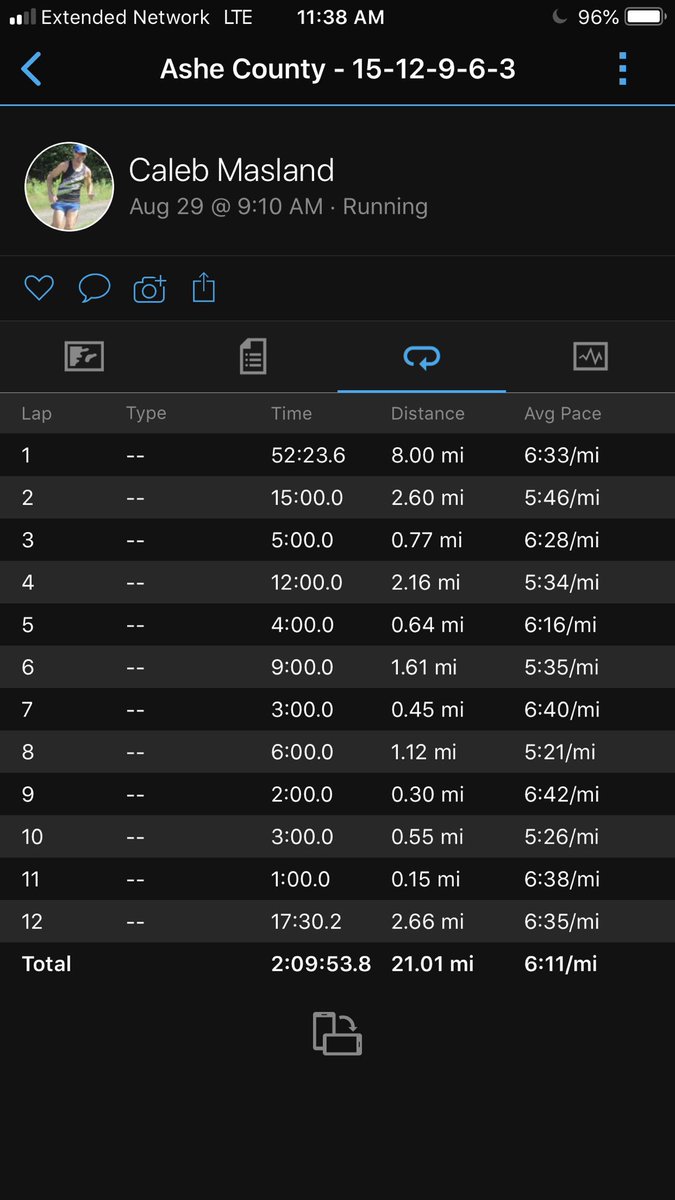Tap the 11:38 AM clock
The height and width of the screenshot is (1200, 675).
click(x=340, y=17)
